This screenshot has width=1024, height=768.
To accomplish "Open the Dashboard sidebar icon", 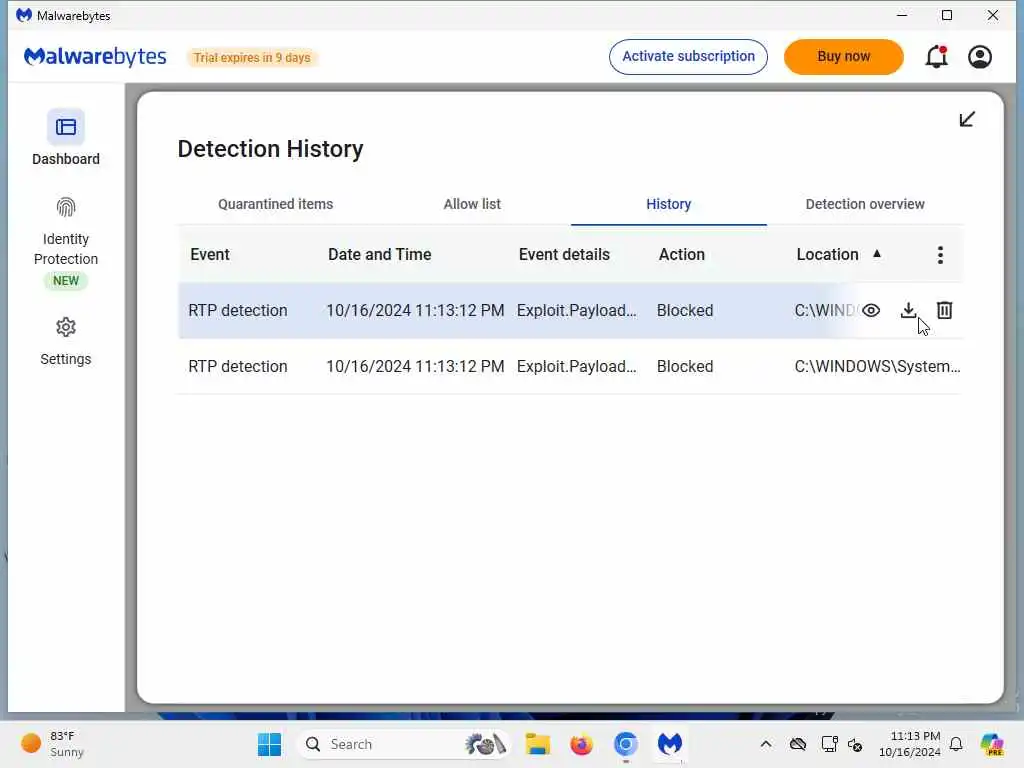I will 65,127.
